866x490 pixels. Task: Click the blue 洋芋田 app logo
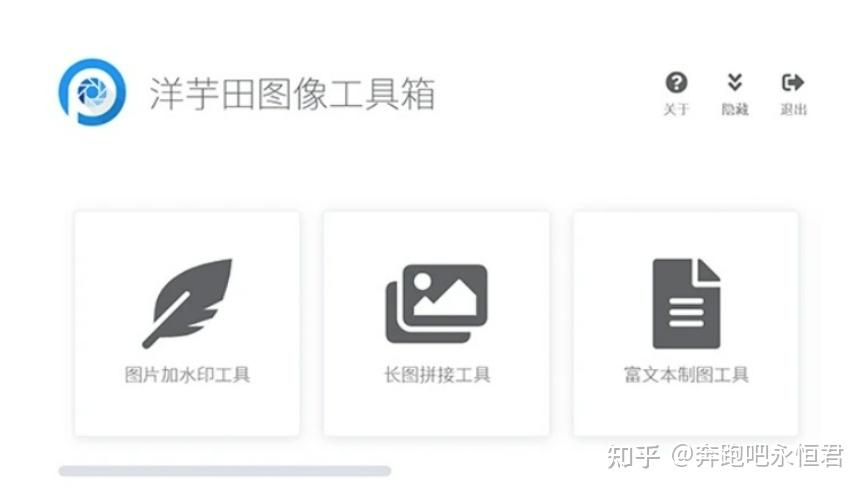coord(92,92)
